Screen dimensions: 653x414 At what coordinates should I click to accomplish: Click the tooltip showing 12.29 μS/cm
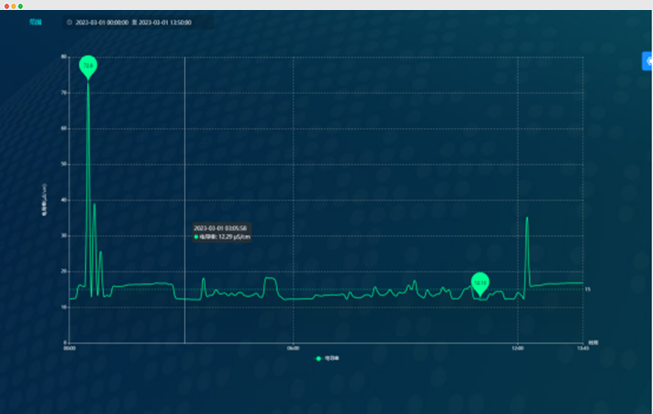tap(221, 233)
